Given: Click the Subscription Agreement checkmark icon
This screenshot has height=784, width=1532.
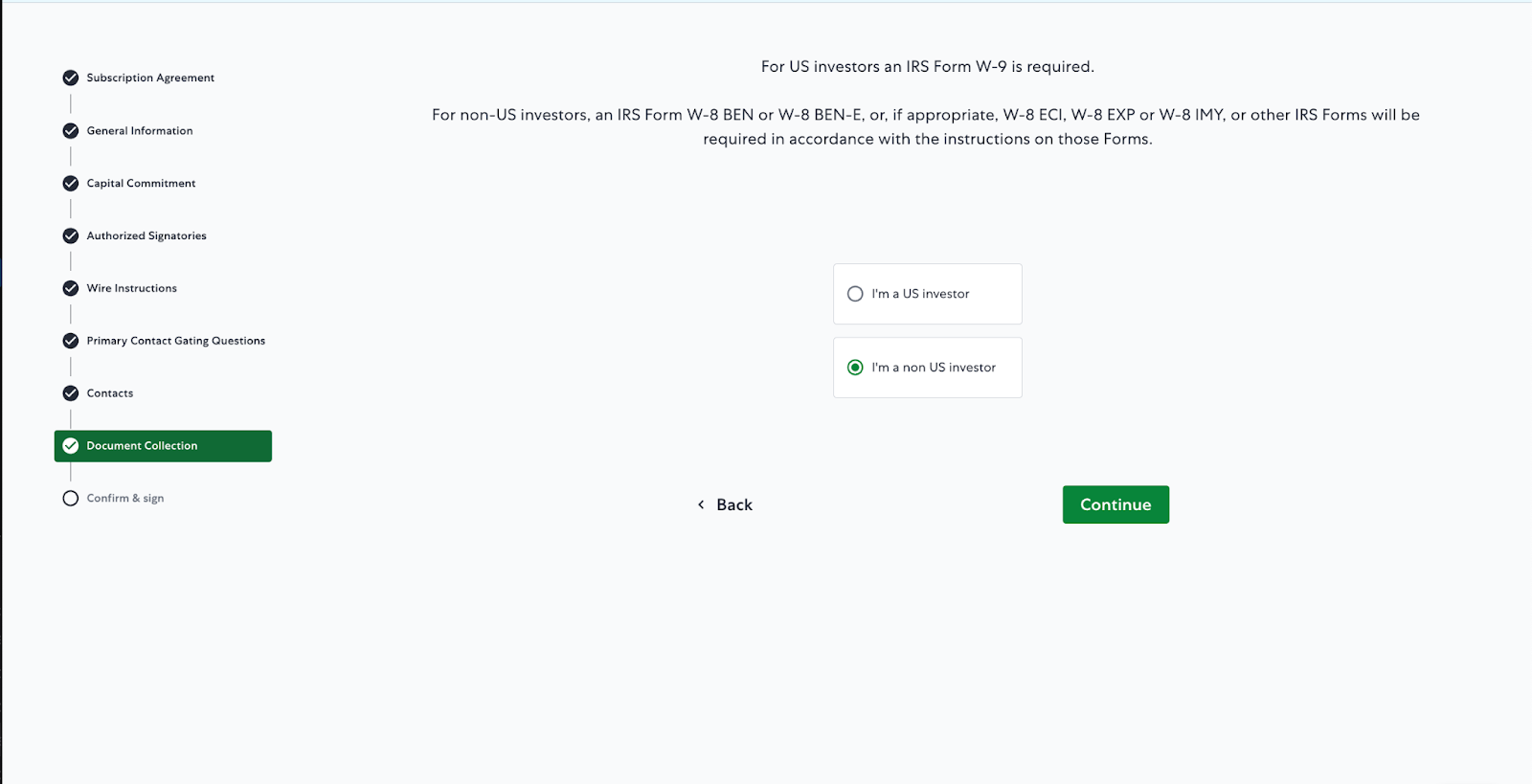Looking at the screenshot, I should [x=71, y=78].
